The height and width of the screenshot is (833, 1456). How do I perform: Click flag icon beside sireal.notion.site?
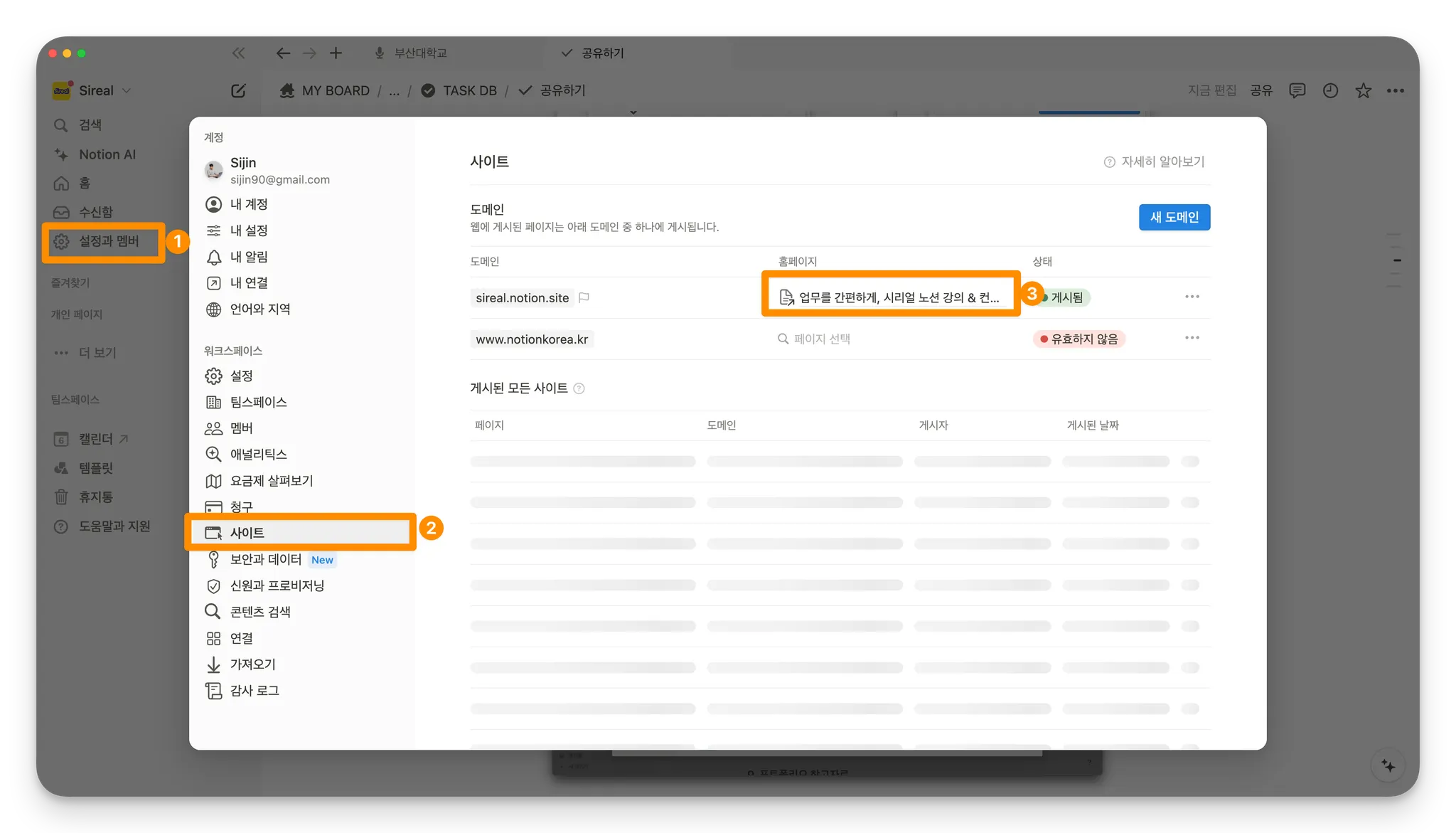(584, 297)
